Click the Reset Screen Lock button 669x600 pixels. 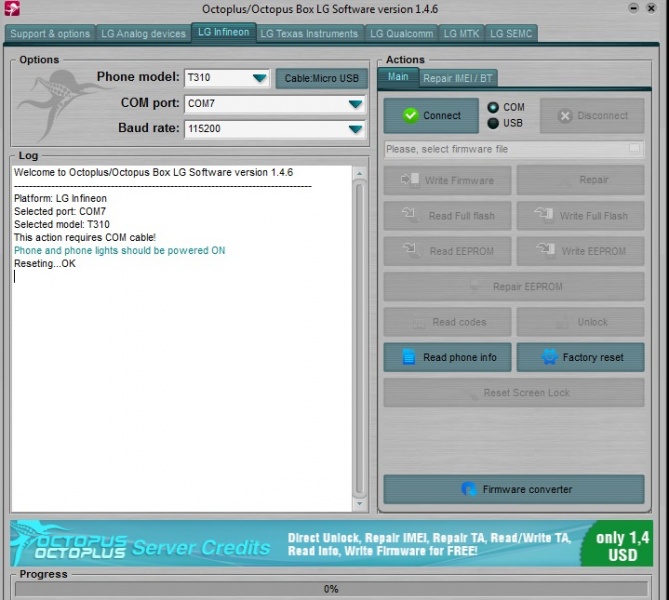(514, 393)
